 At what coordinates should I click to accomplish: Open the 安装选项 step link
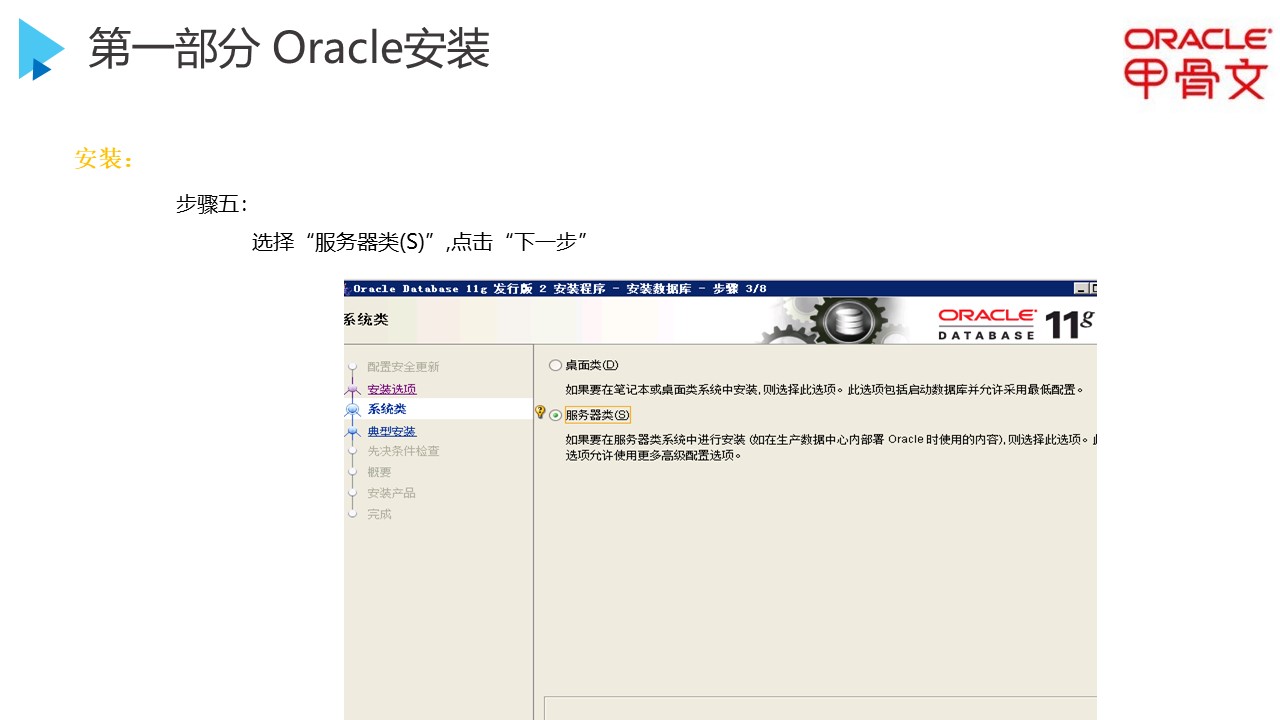pyautogui.click(x=392, y=389)
